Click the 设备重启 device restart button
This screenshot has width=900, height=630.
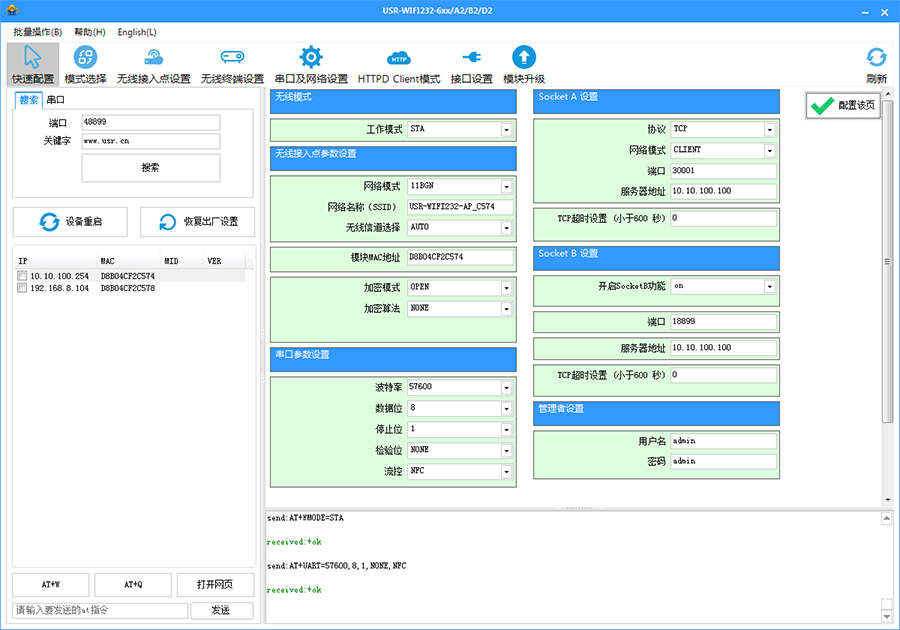point(70,222)
